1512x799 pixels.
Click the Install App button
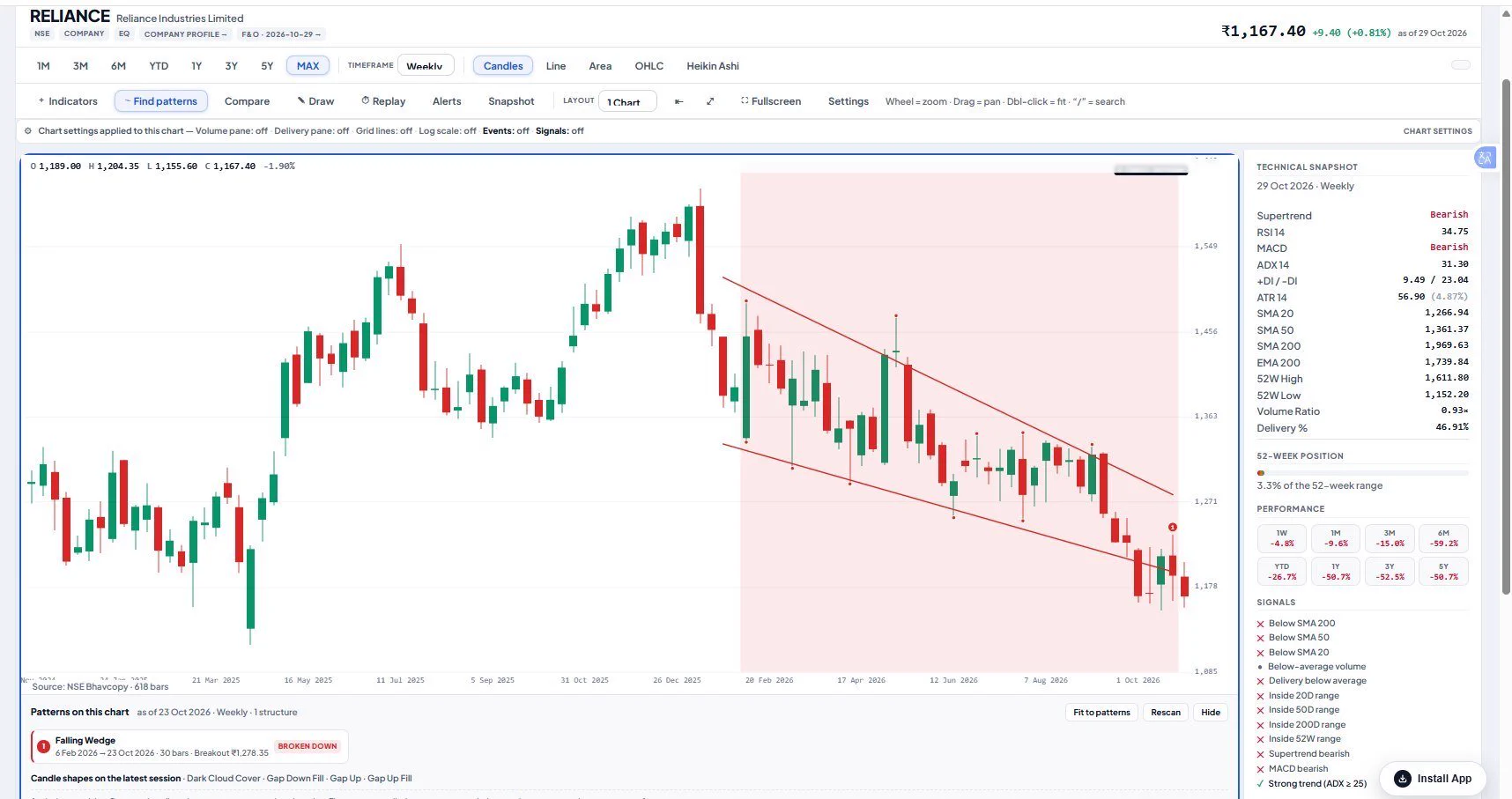(x=1432, y=779)
